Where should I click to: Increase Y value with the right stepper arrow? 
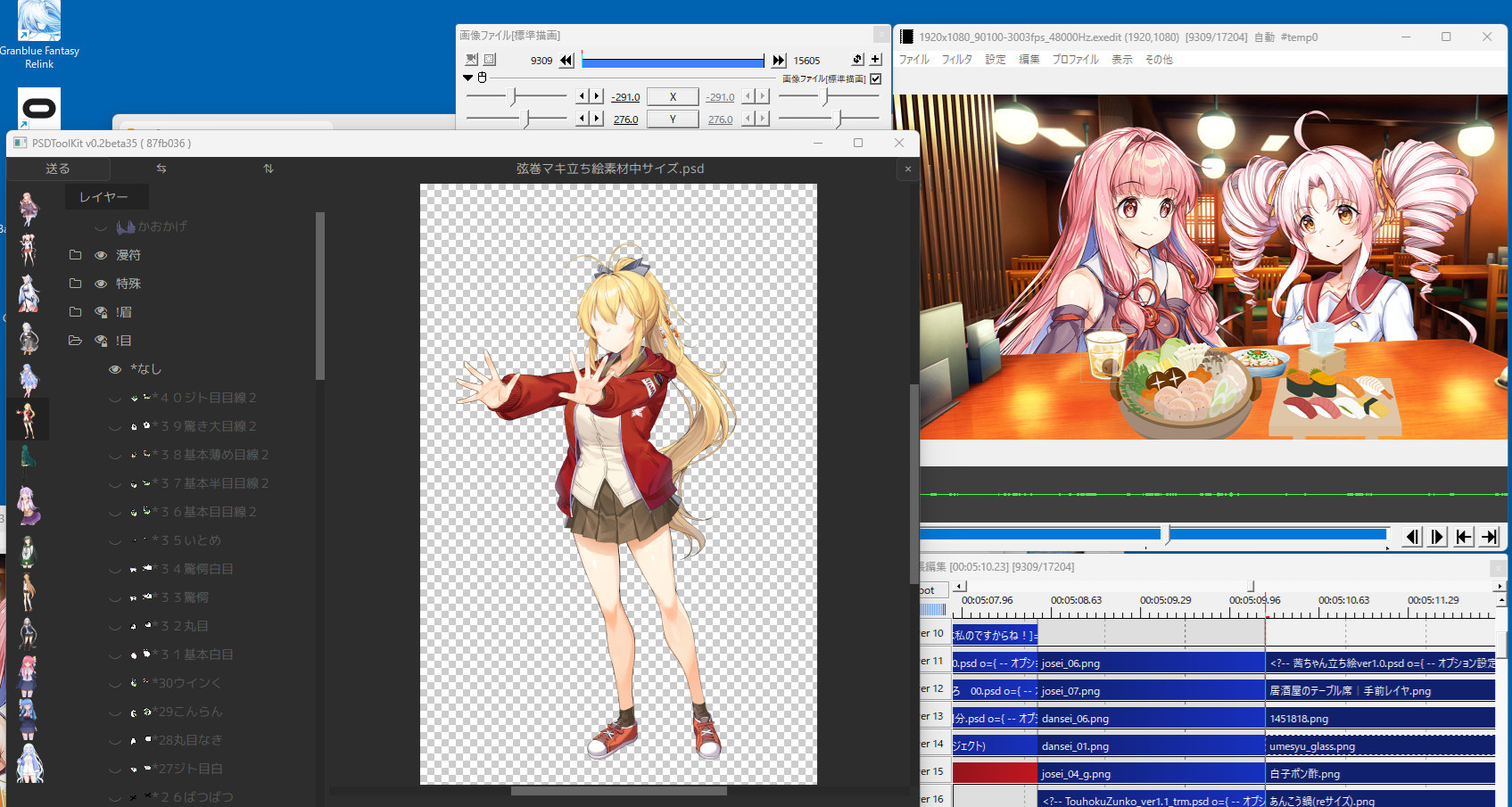click(597, 119)
